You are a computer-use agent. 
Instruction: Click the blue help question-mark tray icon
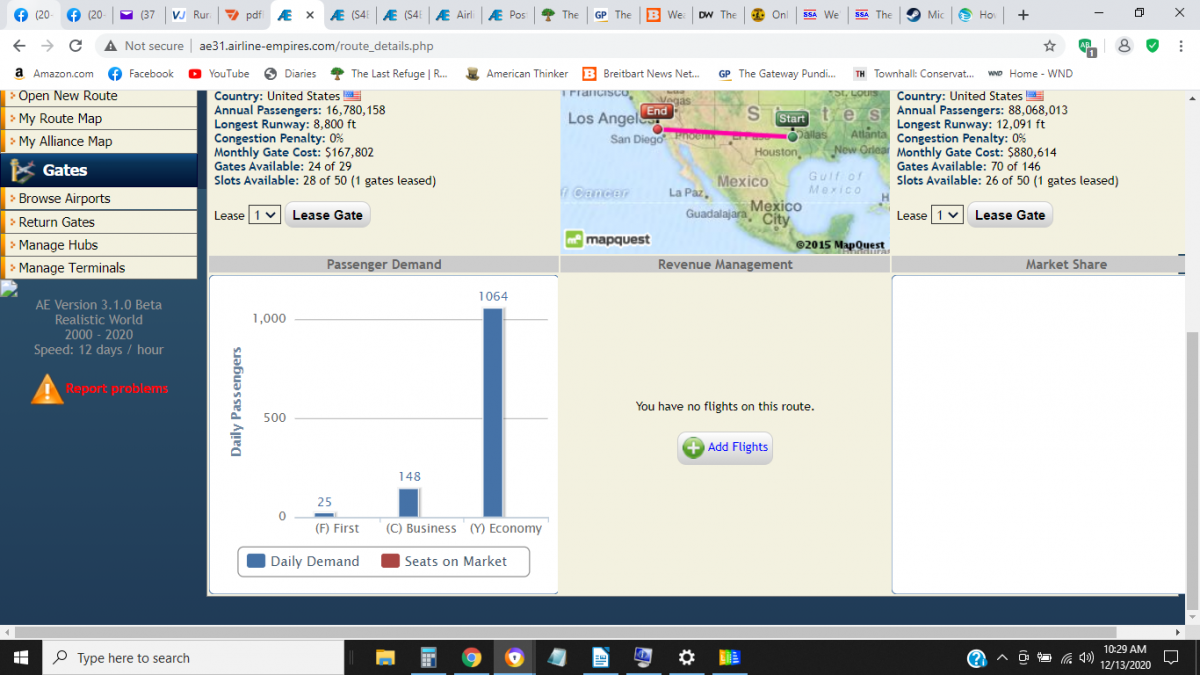click(x=977, y=658)
